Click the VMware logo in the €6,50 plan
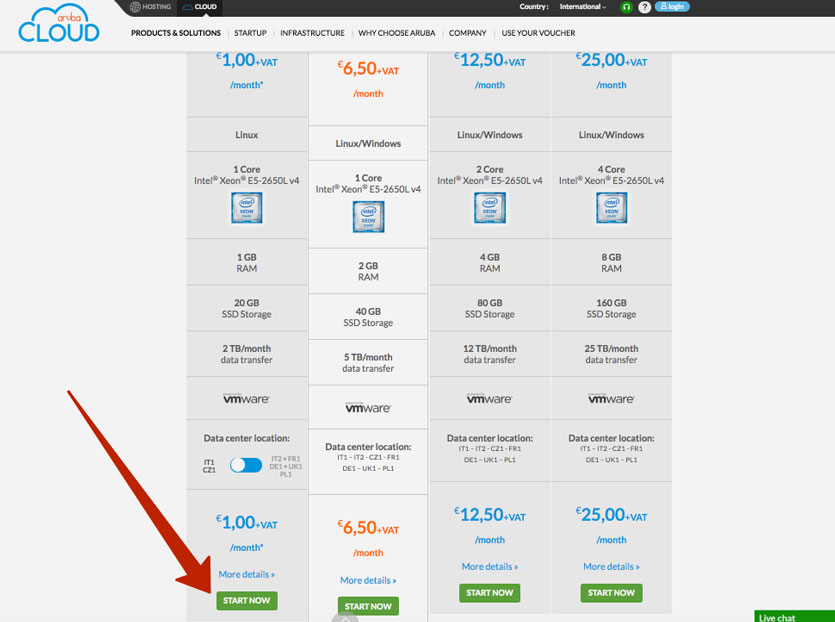The width and height of the screenshot is (835, 622). coord(368,407)
